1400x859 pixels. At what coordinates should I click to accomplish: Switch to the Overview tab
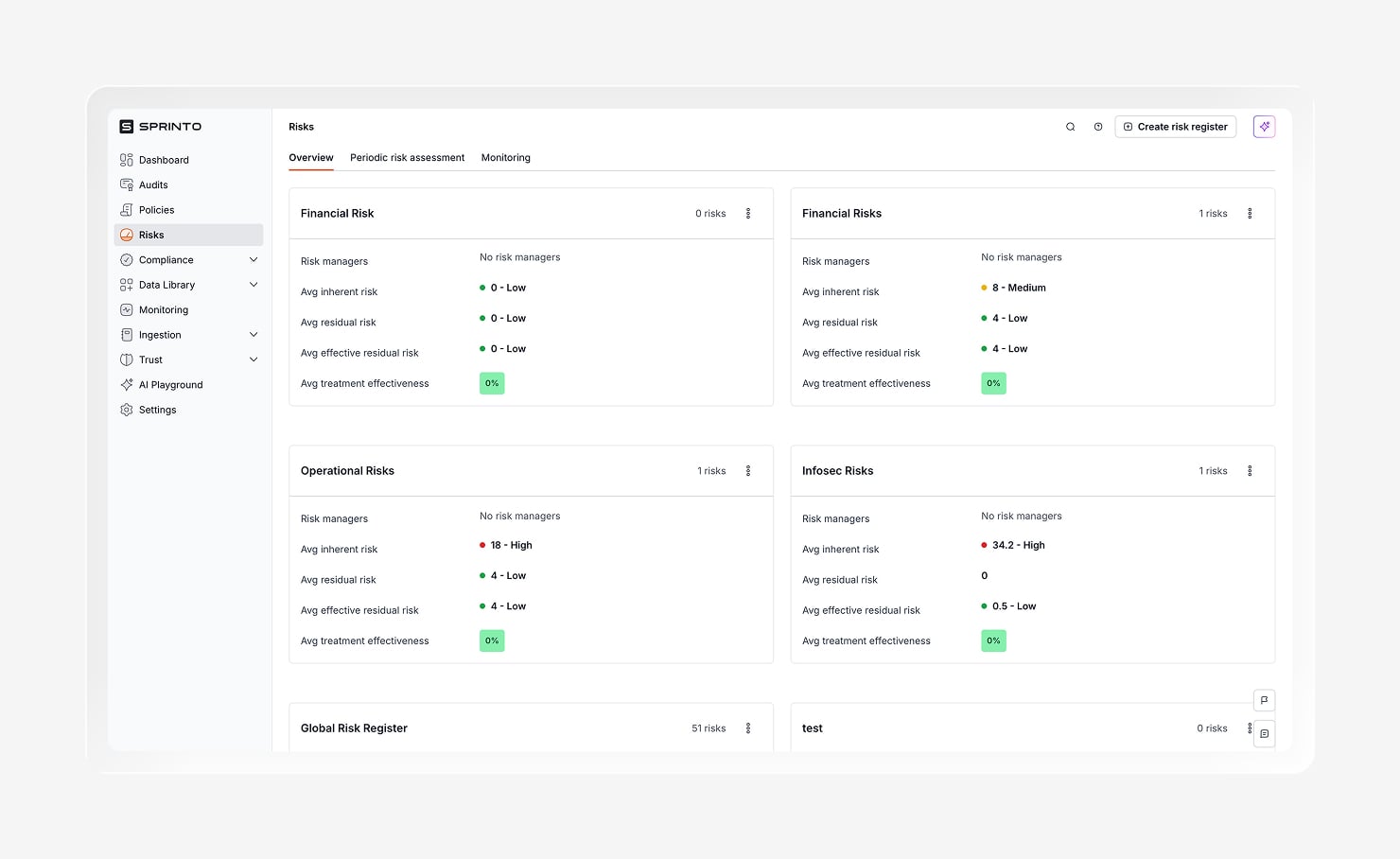(x=311, y=158)
